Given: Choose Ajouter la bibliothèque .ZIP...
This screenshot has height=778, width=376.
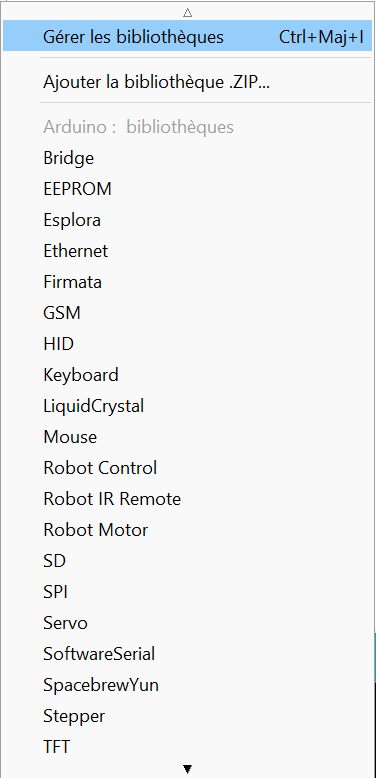Looking at the screenshot, I should pos(188,82).
